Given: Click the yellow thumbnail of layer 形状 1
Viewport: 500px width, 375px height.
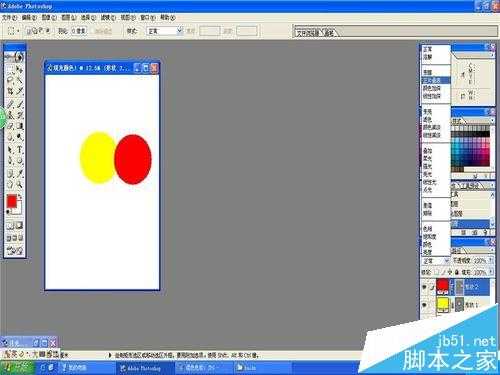Looking at the screenshot, I should coord(443,305).
